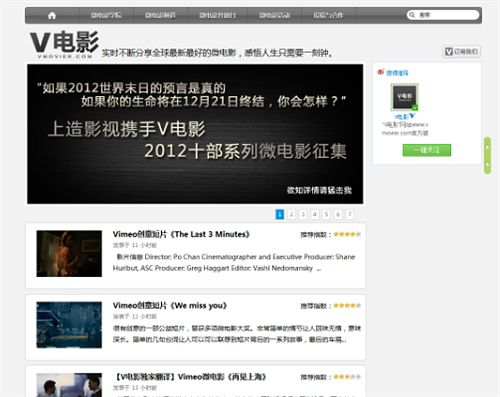Select banner slide page 6
This screenshot has height=397, width=500.
pyautogui.click(x=338, y=214)
